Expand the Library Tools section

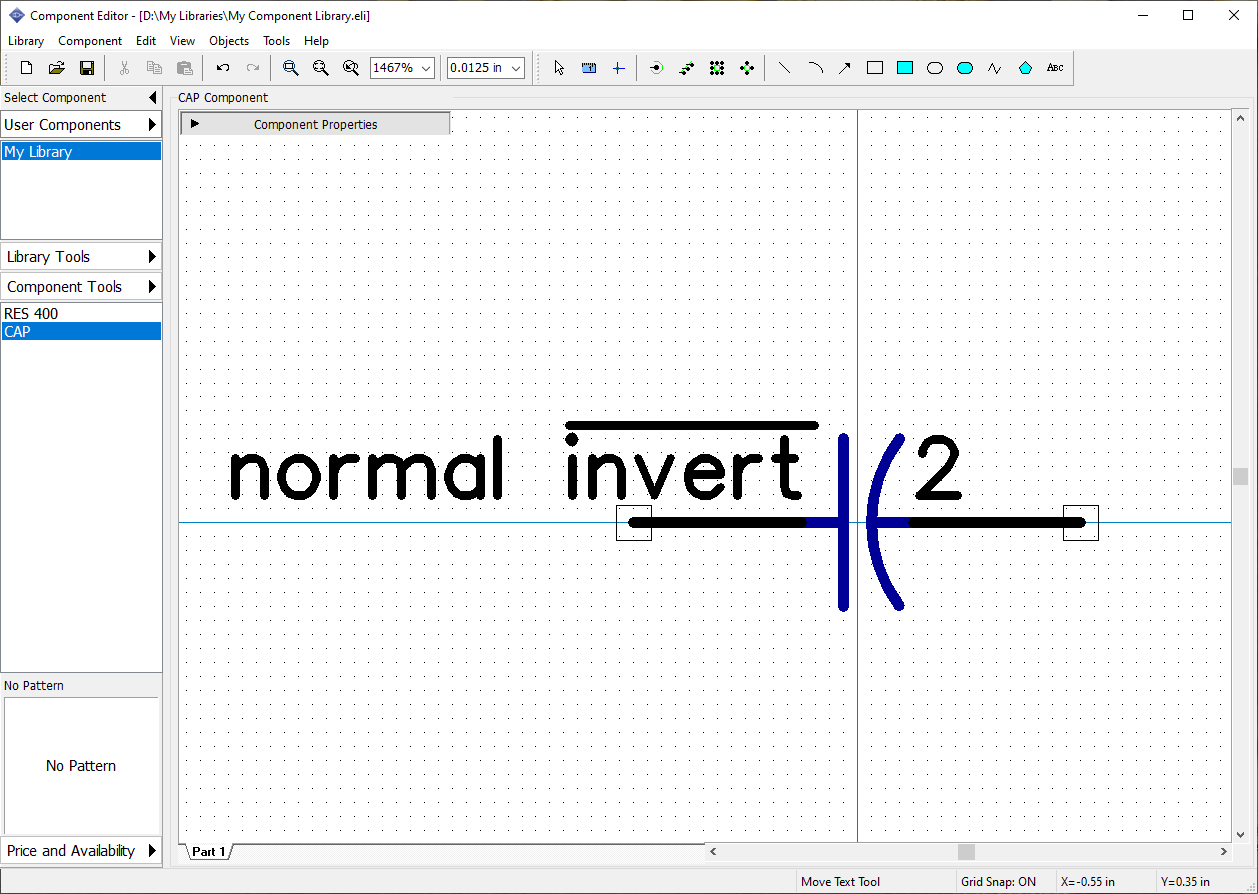(152, 257)
